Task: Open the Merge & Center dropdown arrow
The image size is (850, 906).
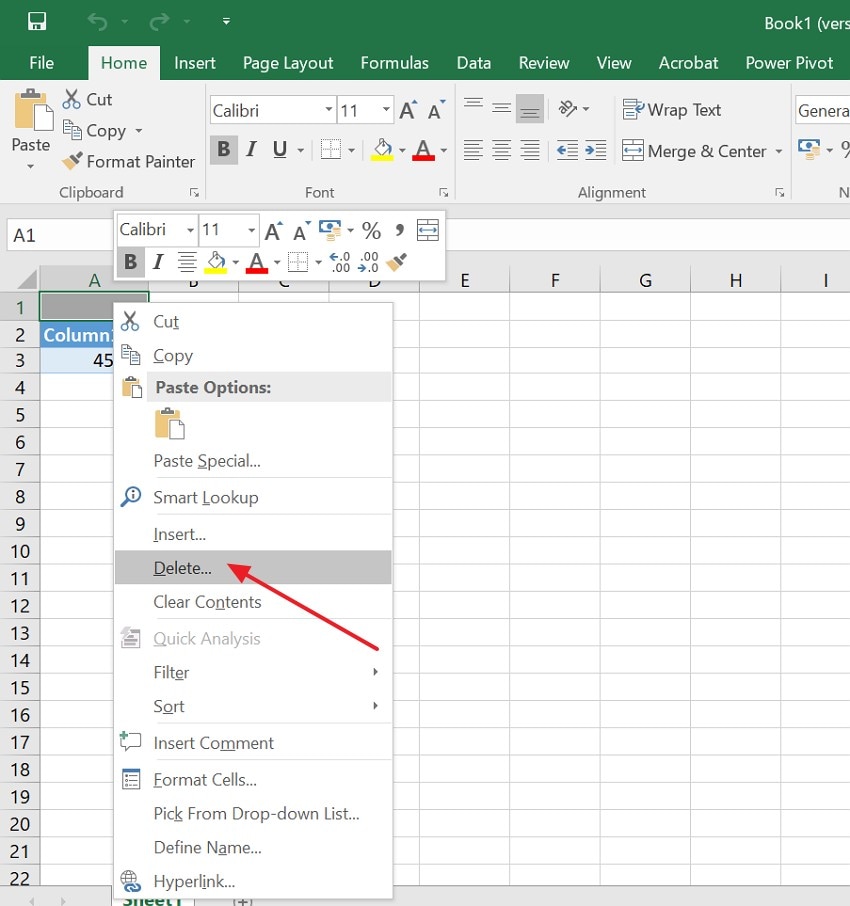Action: (779, 151)
